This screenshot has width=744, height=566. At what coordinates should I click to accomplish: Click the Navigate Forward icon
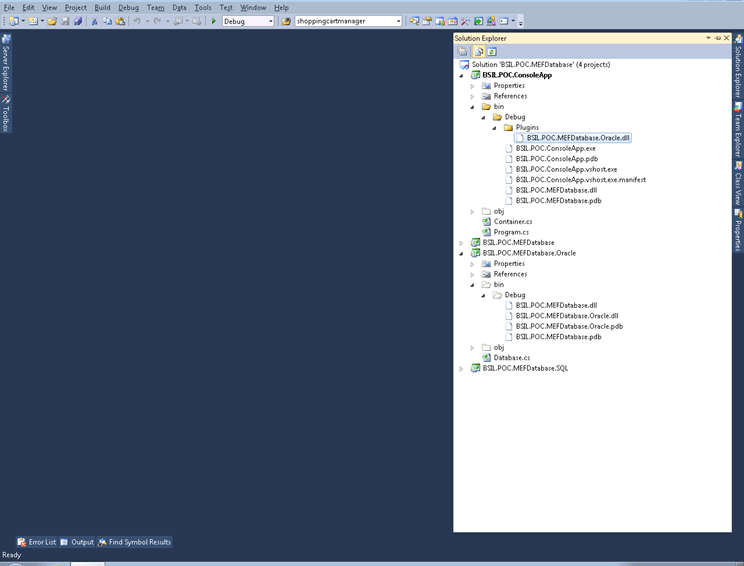(196, 21)
